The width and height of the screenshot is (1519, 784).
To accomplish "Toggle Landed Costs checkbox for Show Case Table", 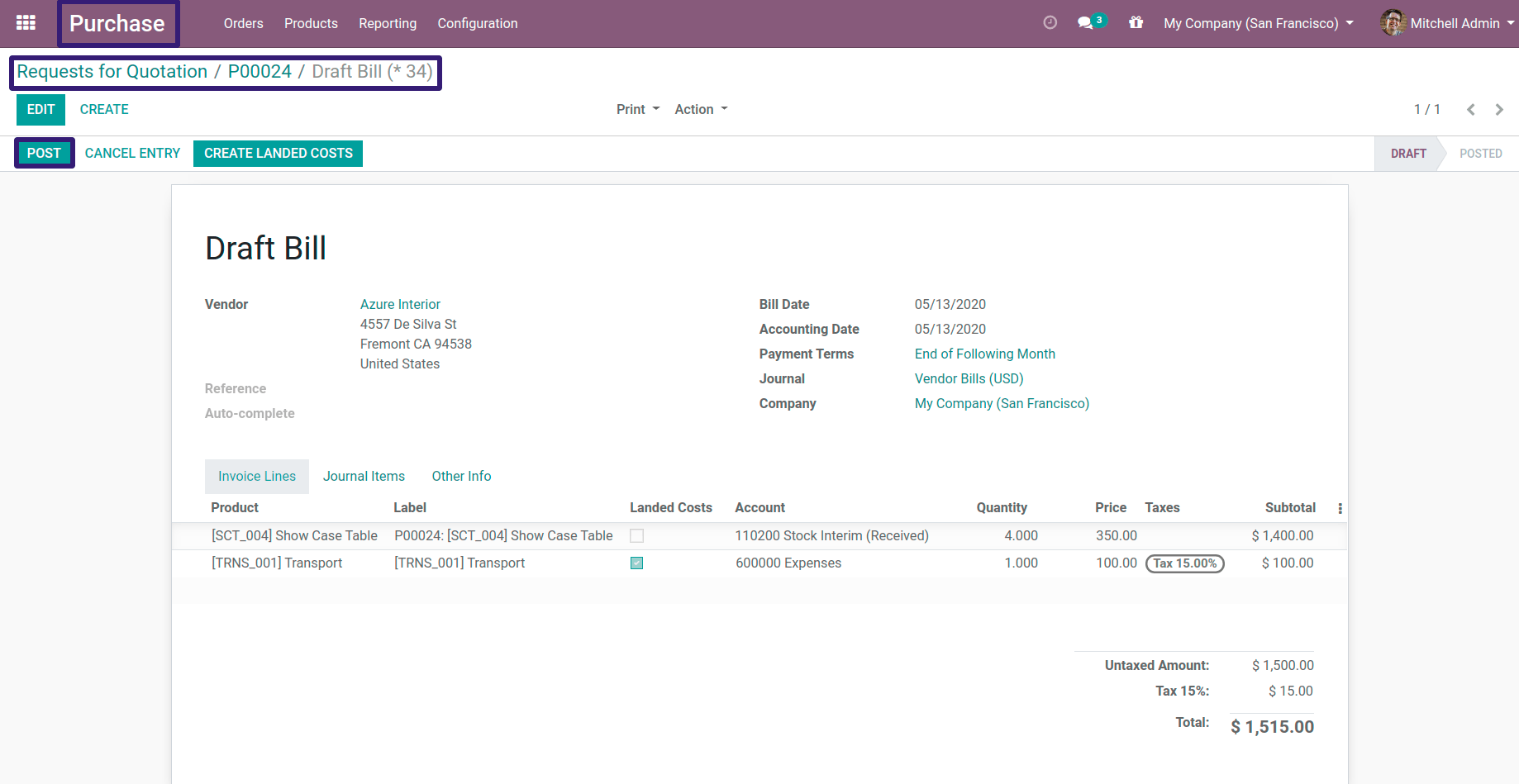I will (636, 536).
